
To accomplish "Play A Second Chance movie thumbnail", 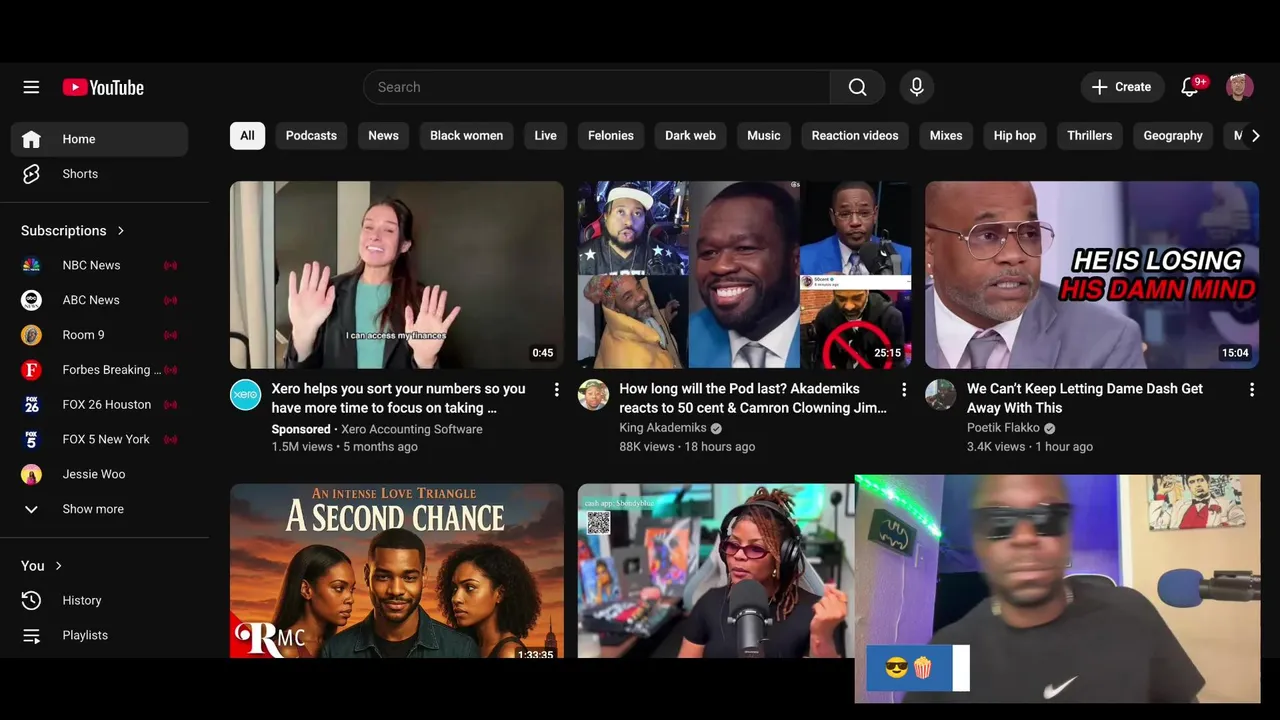I will pyautogui.click(x=397, y=571).
